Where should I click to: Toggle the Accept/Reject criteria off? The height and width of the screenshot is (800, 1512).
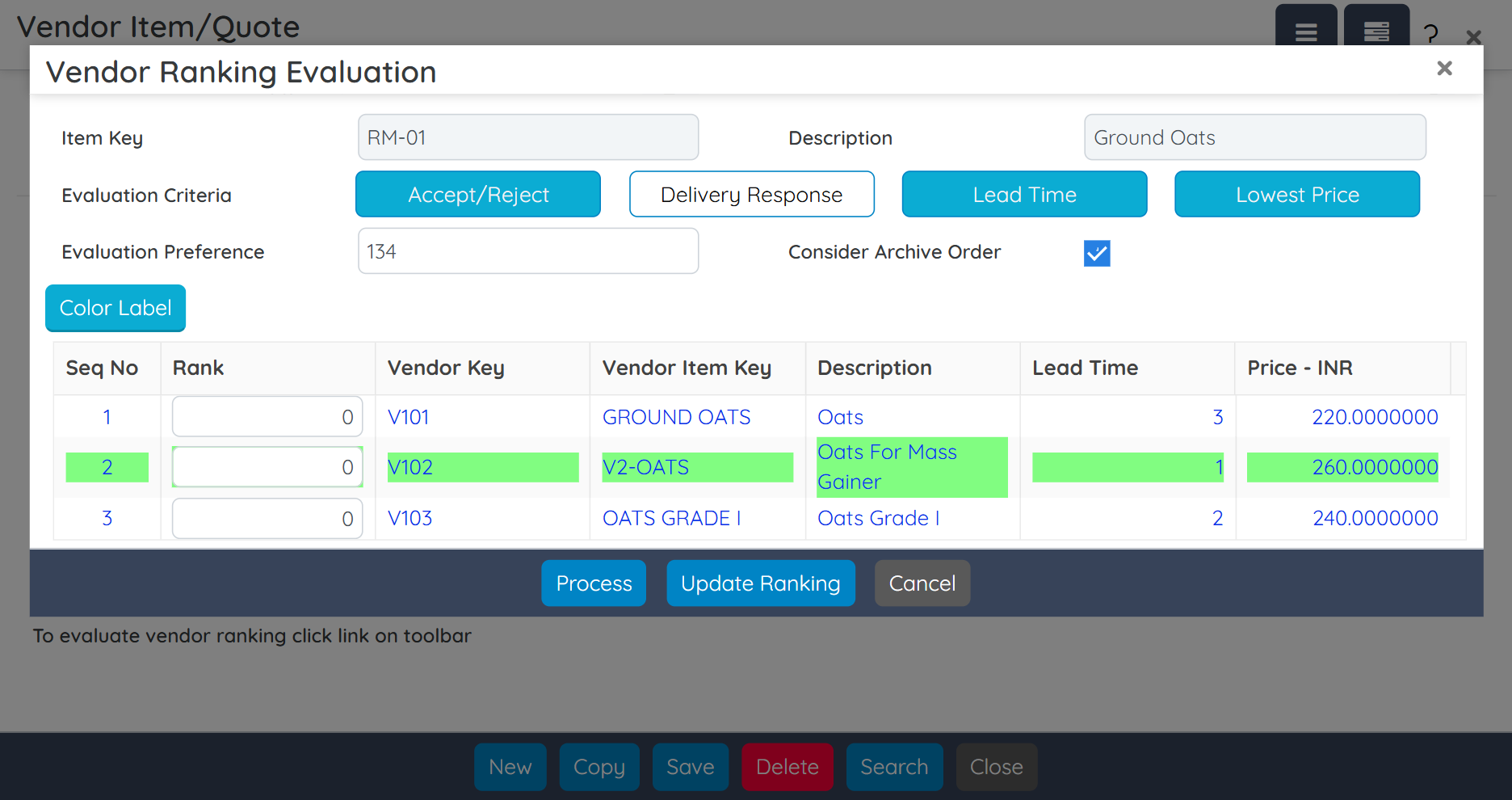(x=477, y=194)
